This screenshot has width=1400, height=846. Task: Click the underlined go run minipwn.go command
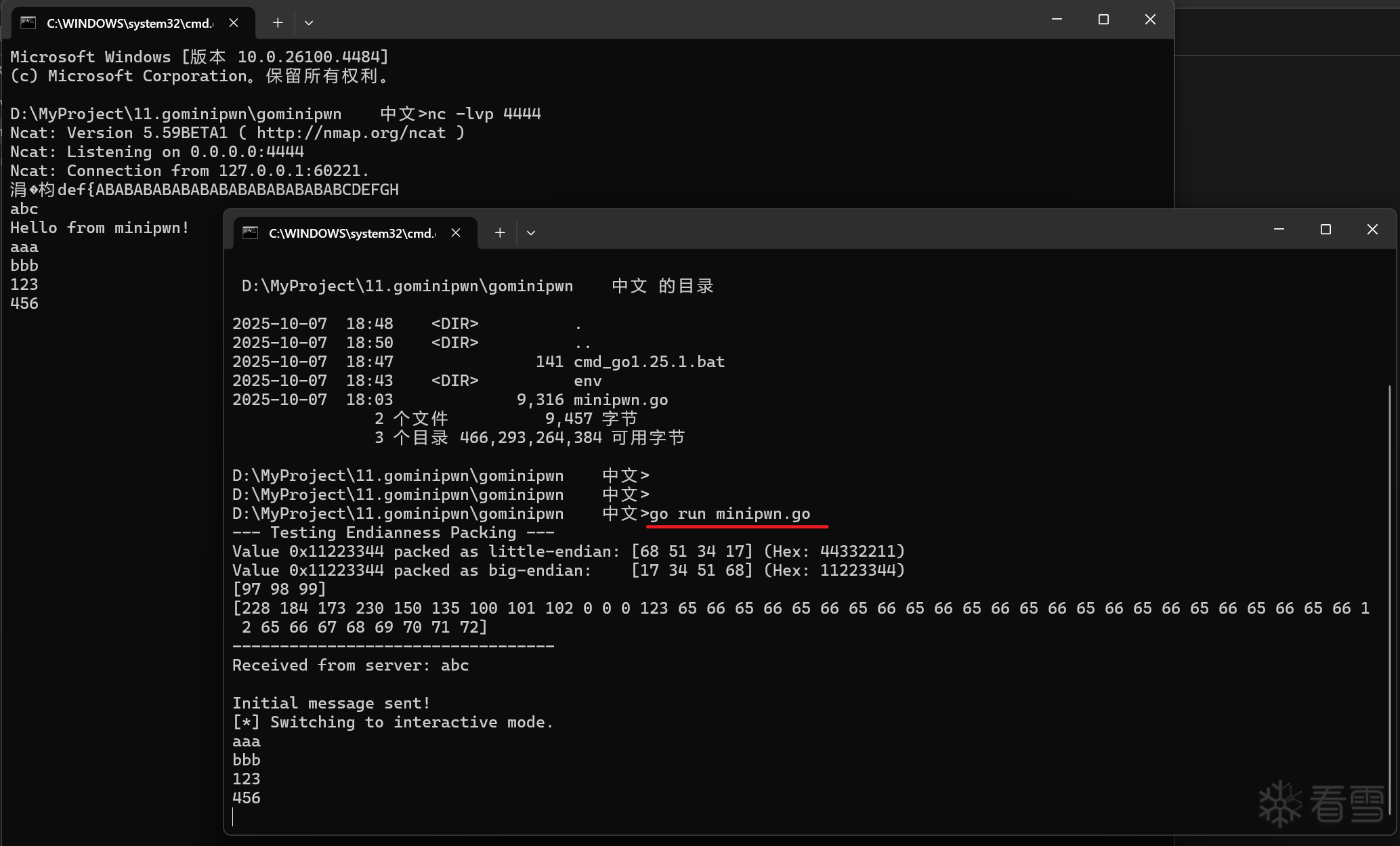point(729,514)
